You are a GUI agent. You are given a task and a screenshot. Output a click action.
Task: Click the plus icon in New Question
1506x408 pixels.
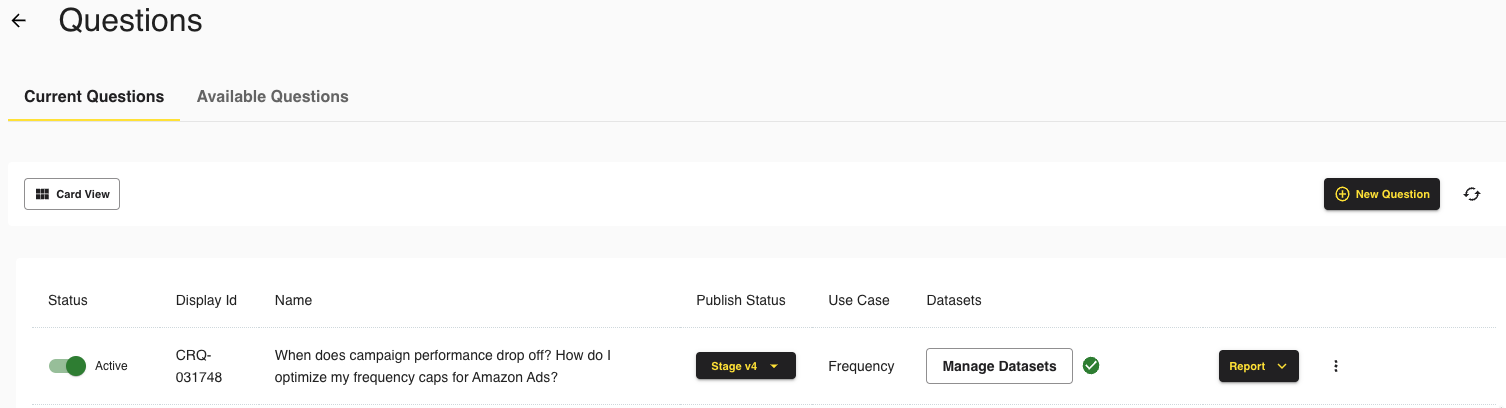coord(1342,194)
